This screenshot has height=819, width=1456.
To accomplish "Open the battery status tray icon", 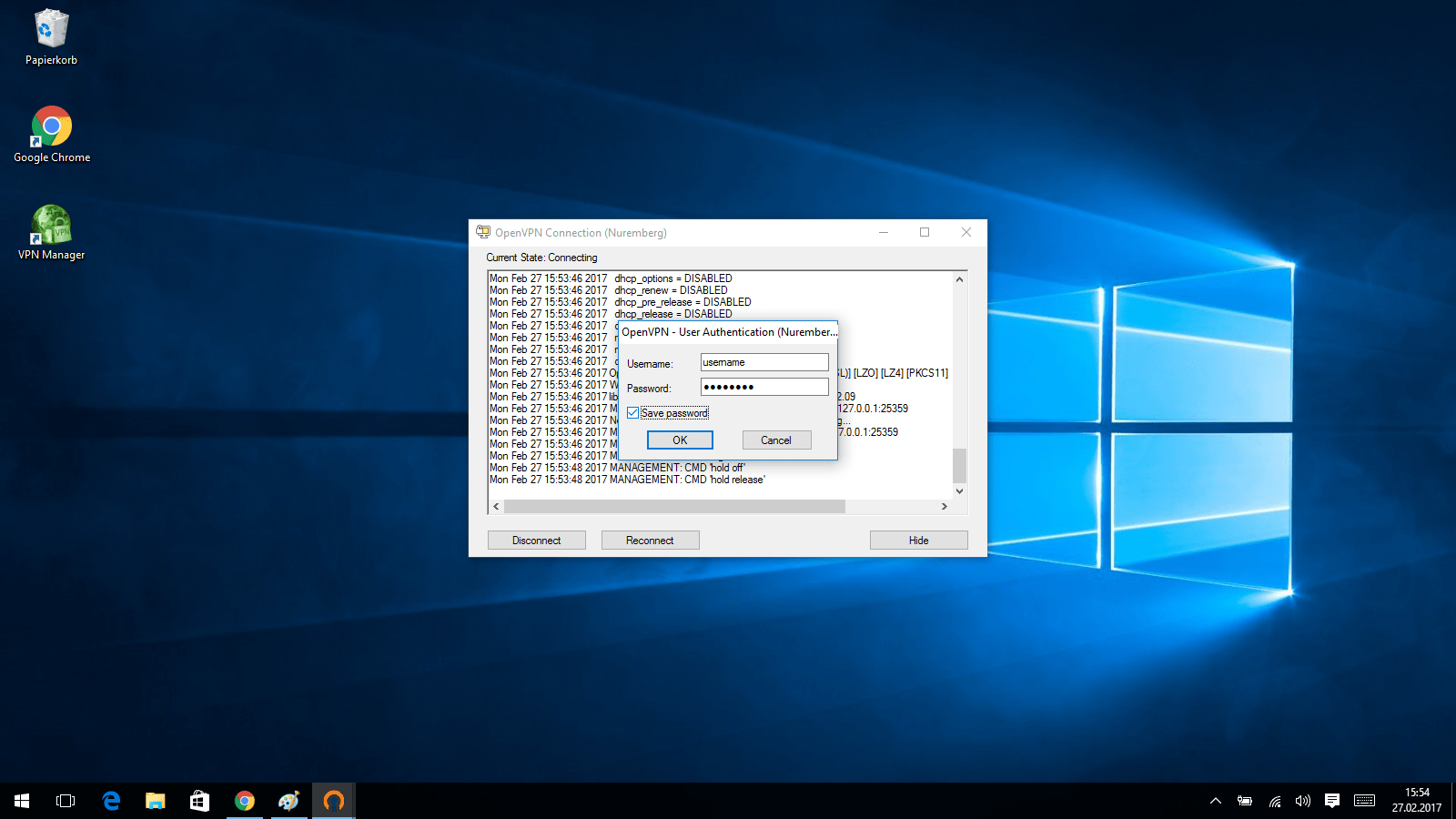I will pyautogui.click(x=1245, y=801).
